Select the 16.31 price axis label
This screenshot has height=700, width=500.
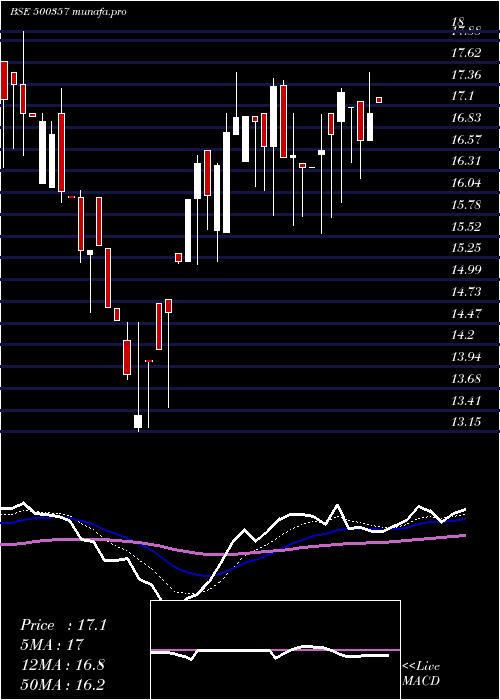point(466,161)
